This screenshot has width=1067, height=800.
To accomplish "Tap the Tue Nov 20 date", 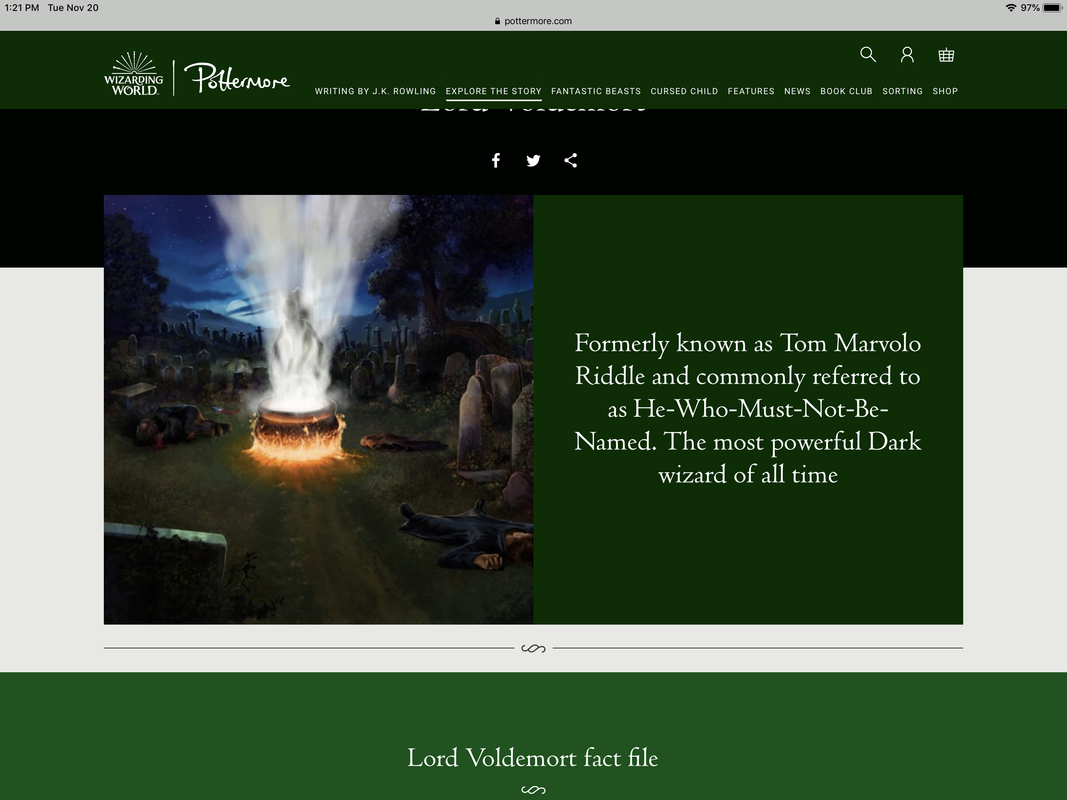I will (73, 7).
